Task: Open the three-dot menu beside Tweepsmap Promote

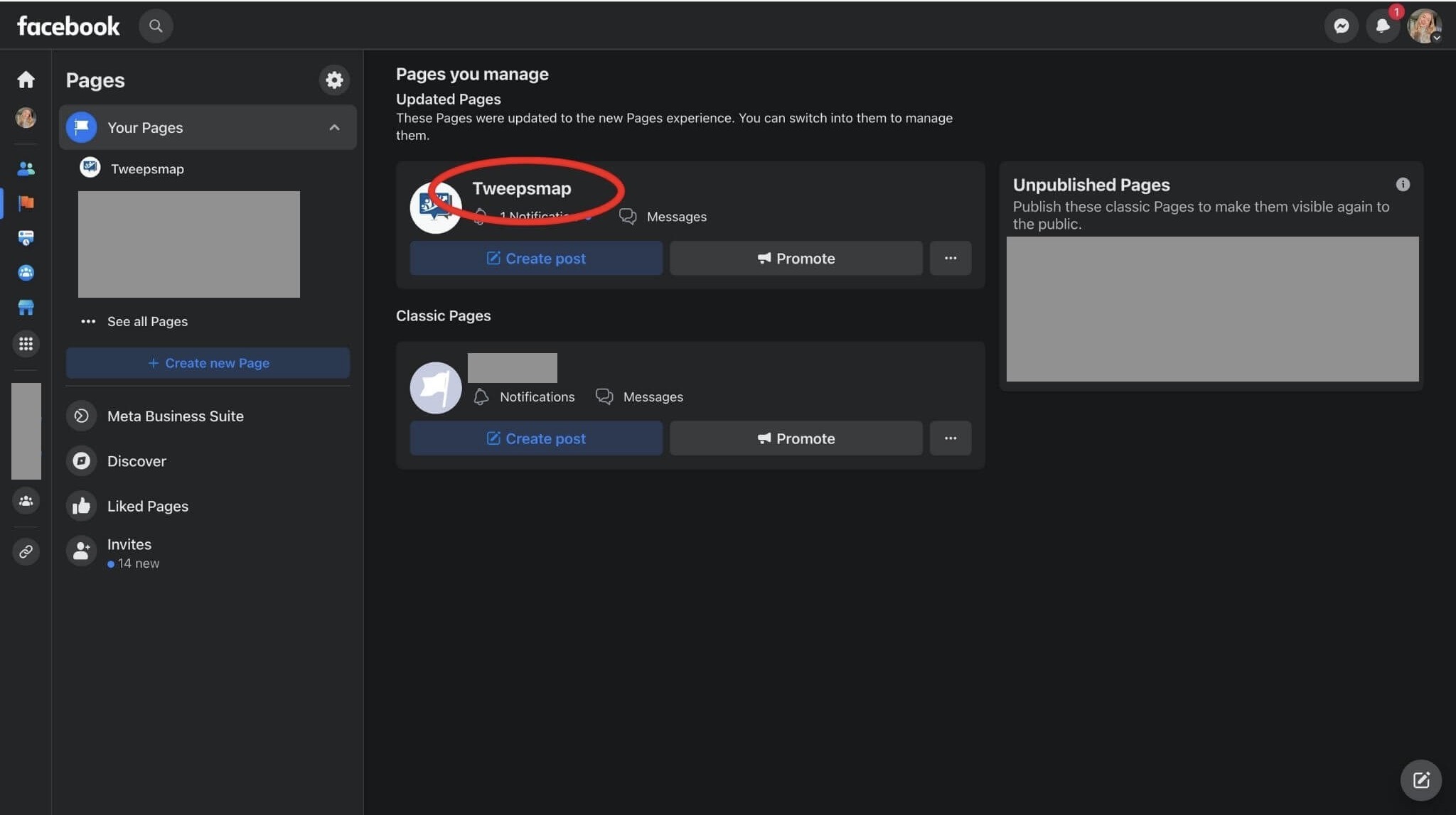Action: pyautogui.click(x=951, y=258)
